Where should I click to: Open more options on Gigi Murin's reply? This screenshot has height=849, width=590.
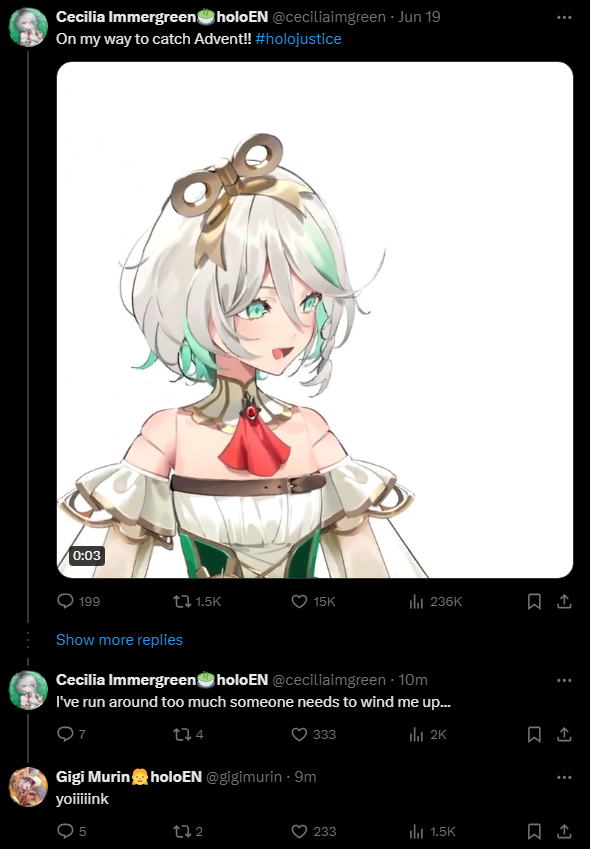click(x=564, y=777)
